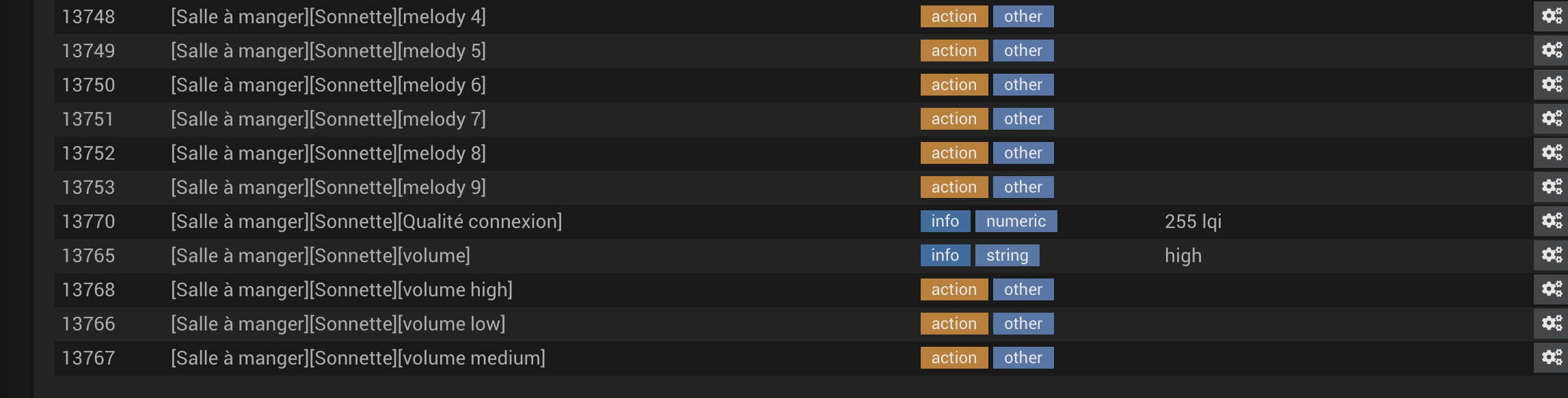Click the 255 lqi value

[1193, 221]
